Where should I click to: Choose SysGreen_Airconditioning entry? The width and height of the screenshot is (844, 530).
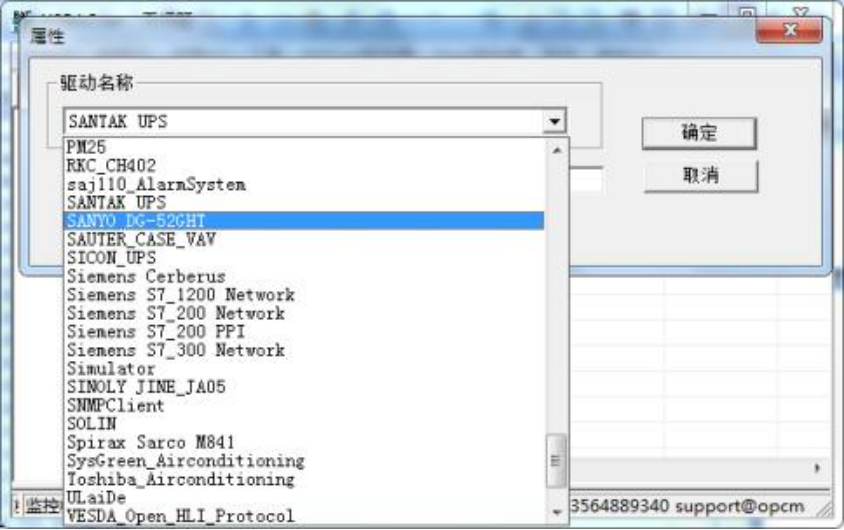tap(304, 461)
